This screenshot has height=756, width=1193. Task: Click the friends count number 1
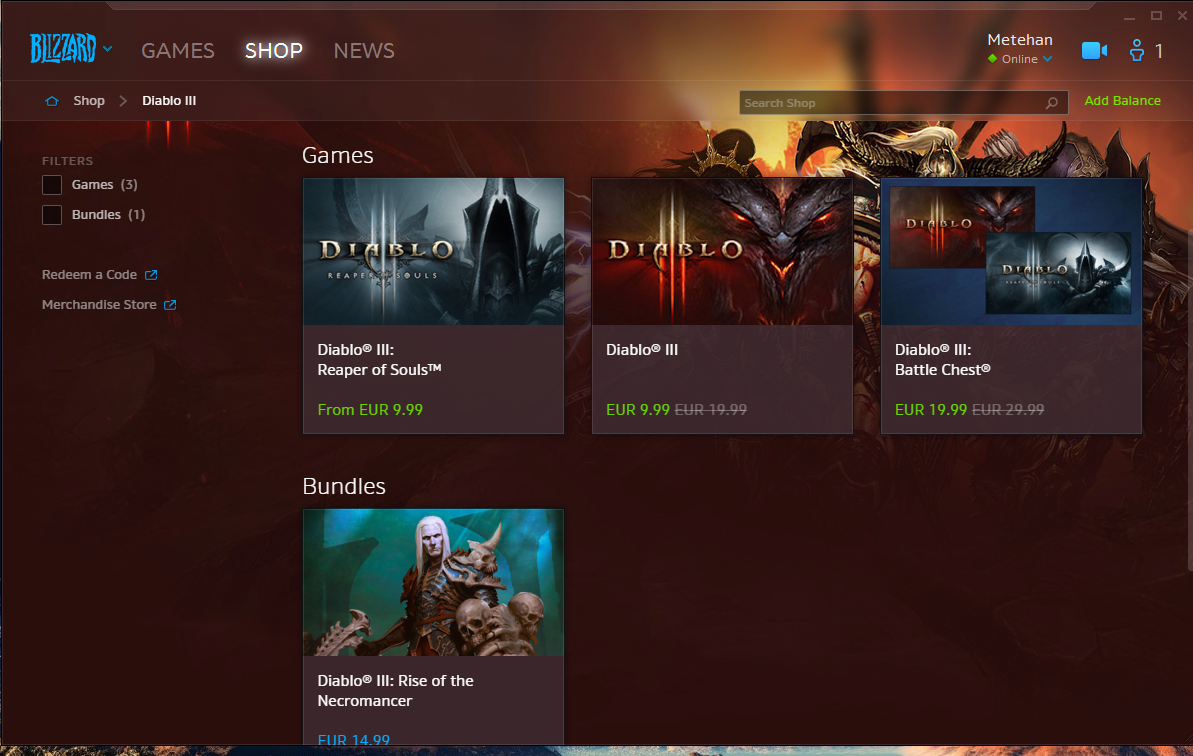[x=1159, y=51]
